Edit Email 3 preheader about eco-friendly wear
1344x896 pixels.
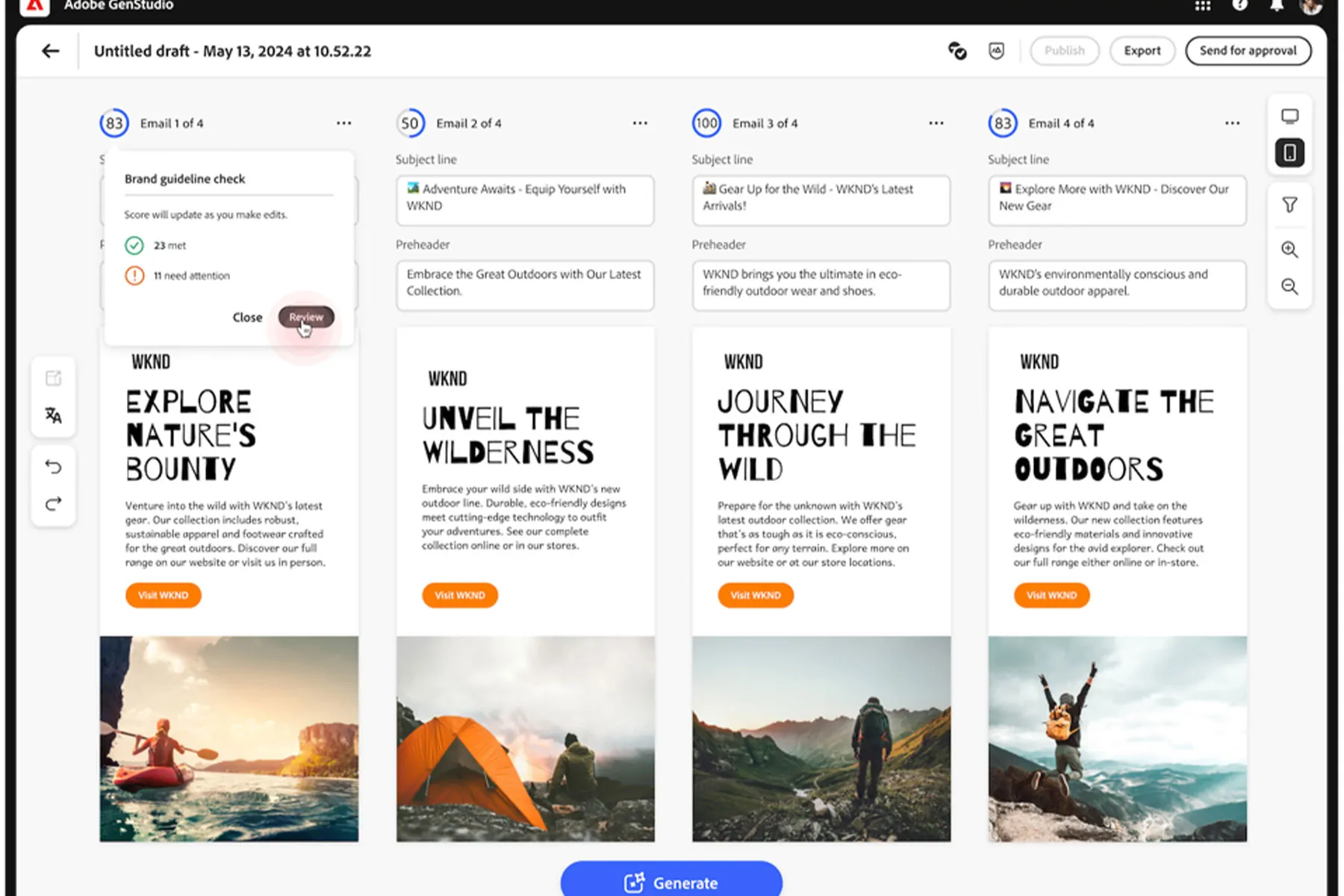point(821,285)
